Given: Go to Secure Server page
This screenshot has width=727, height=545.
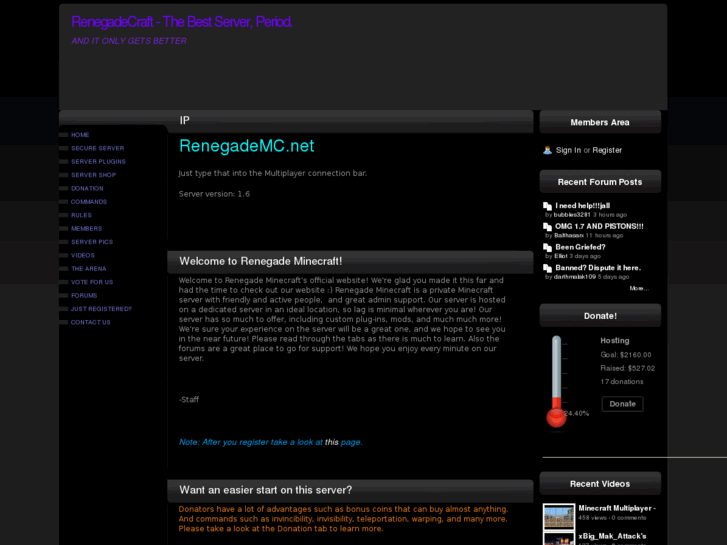Looking at the screenshot, I should (97, 148).
